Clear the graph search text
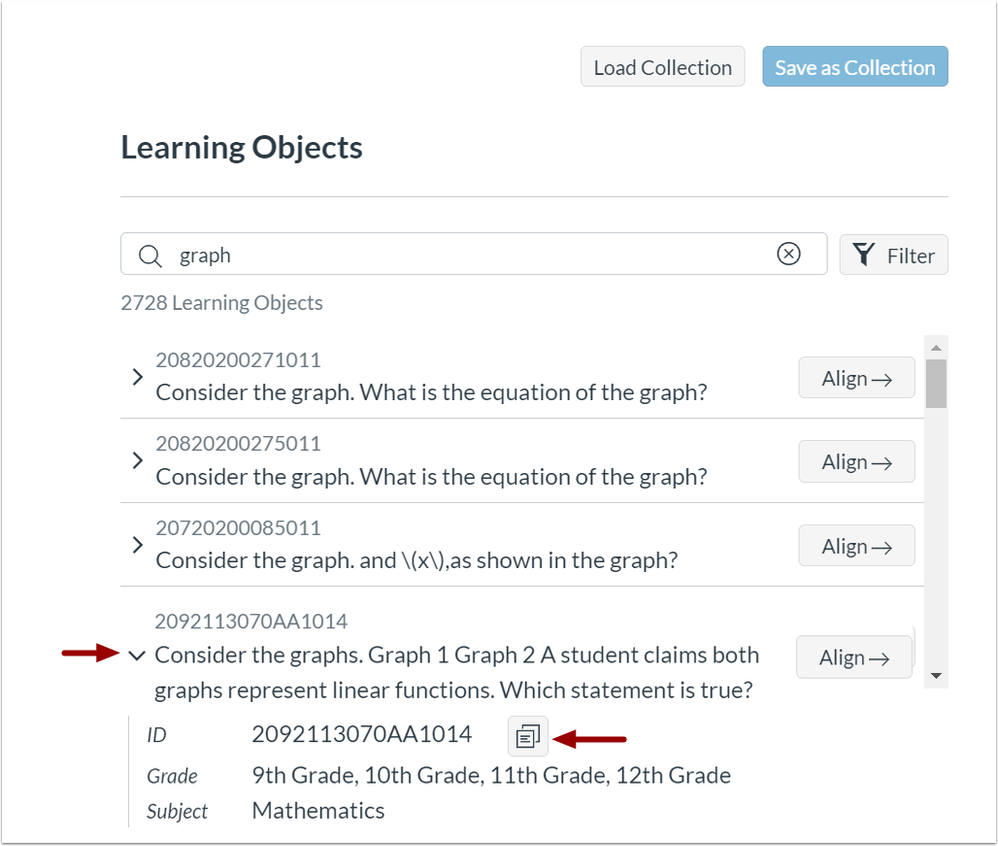The height and width of the screenshot is (846, 998). [788, 255]
